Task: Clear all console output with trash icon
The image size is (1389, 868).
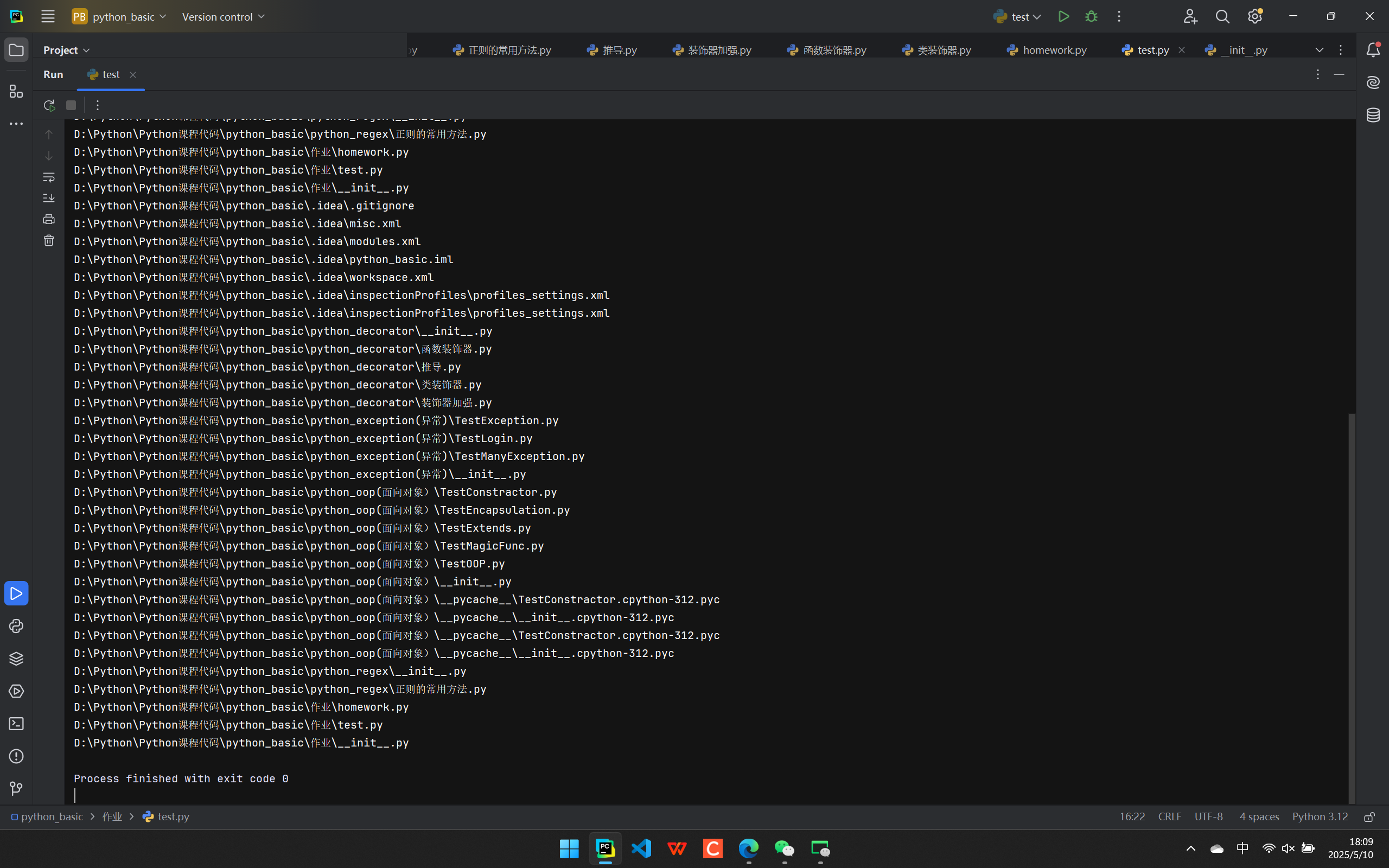Action: [49, 240]
